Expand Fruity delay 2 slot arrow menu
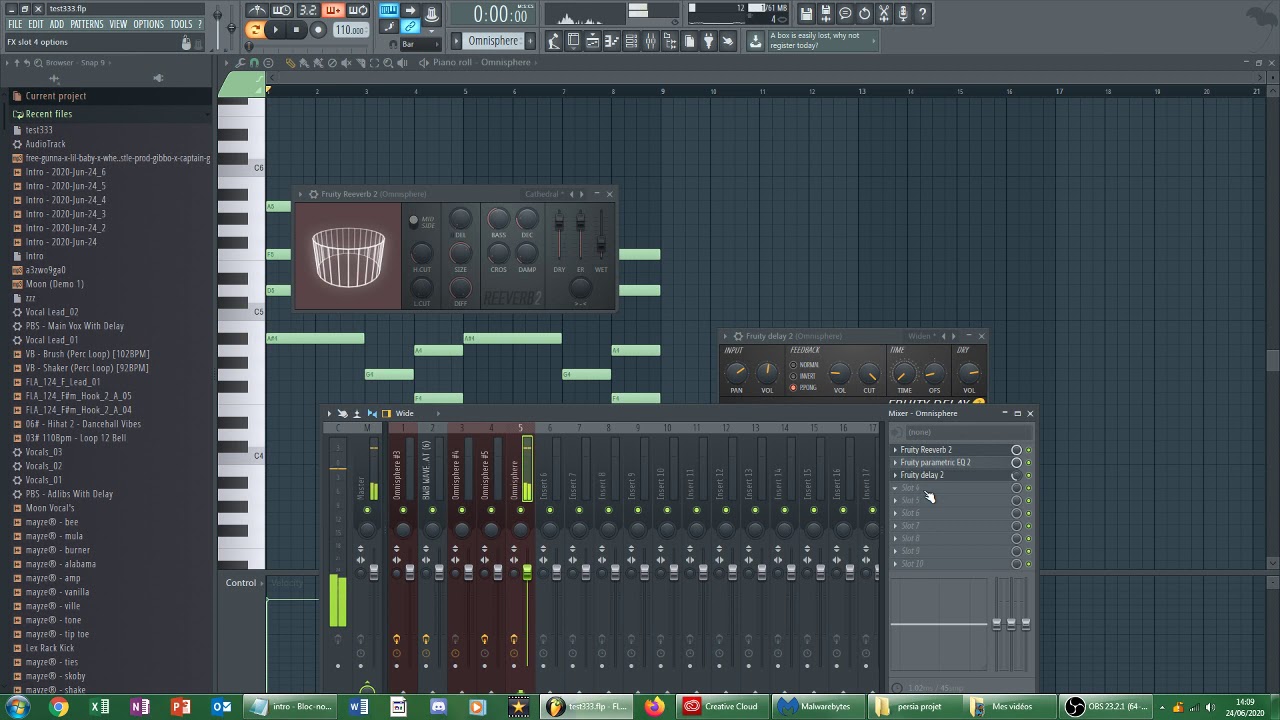1280x720 pixels. point(895,475)
